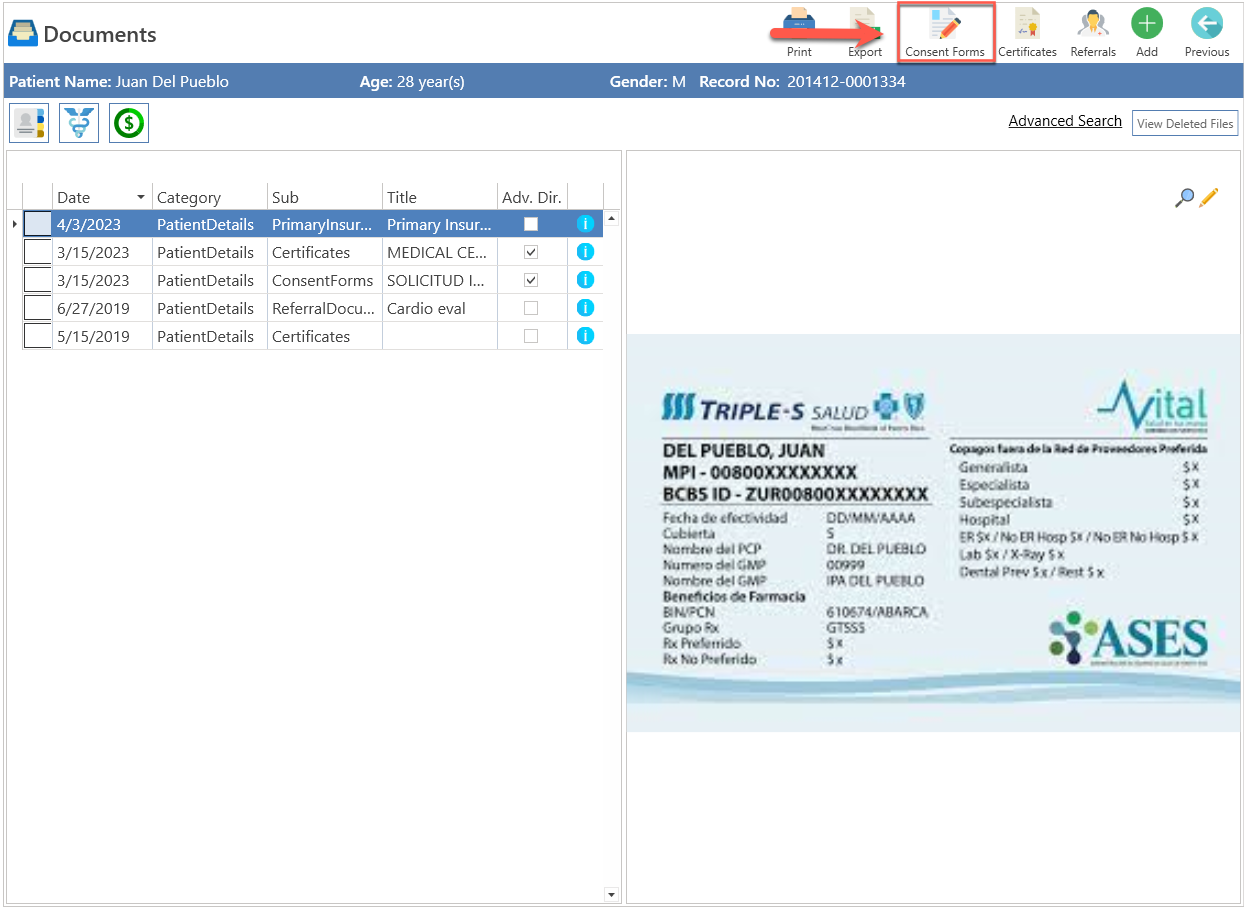
Task: Check Adv. Dir. for Cardio eval row
Action: (x=531, y=308)
